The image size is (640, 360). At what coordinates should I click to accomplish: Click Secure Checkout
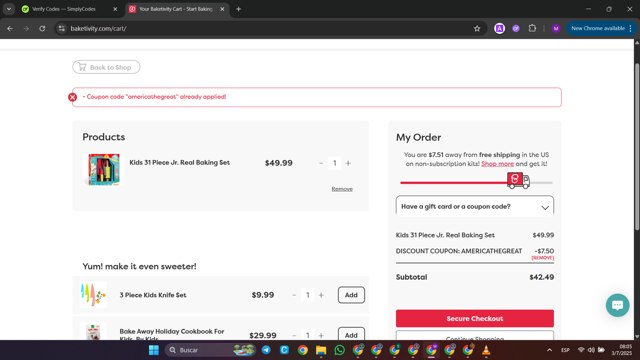point(475,318)
